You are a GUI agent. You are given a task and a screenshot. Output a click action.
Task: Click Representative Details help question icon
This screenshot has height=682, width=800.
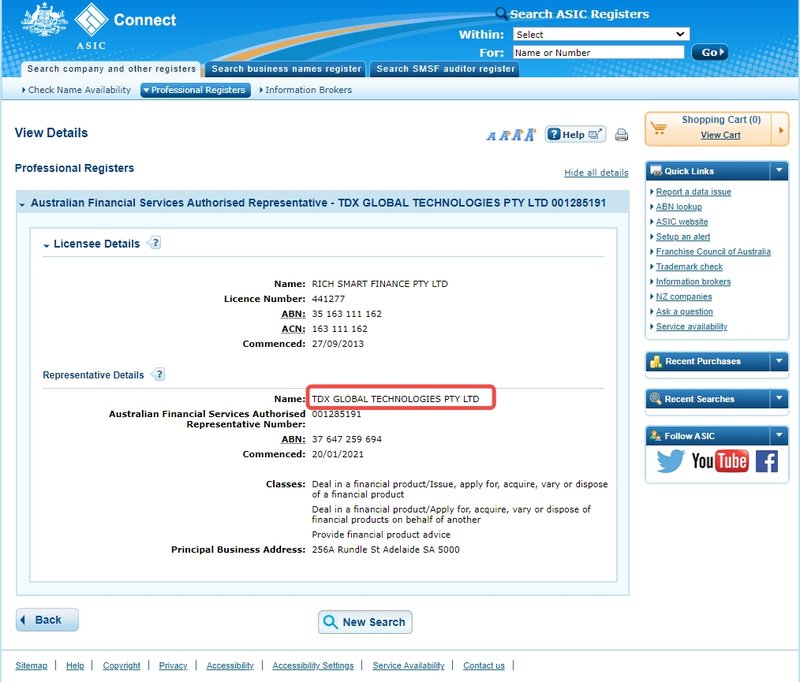point(159,374)
